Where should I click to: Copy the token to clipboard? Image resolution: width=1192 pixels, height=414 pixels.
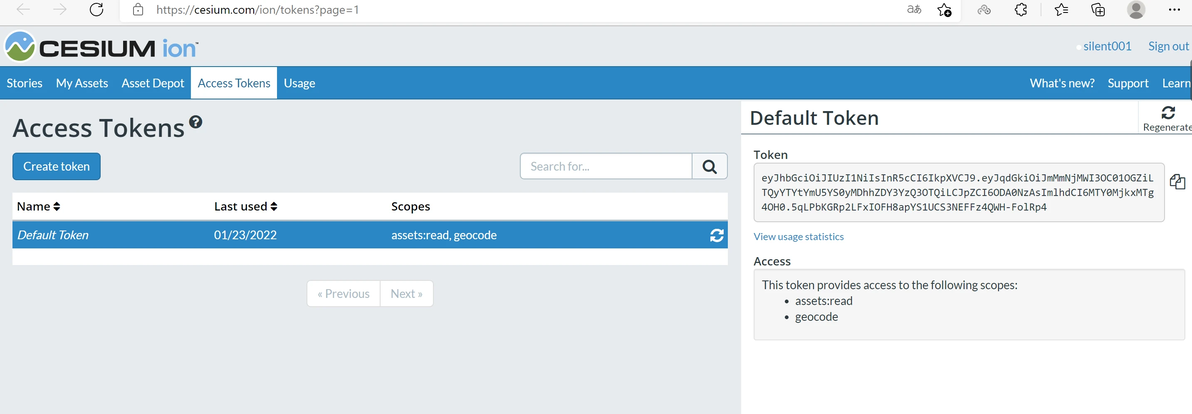click(1177, 181)
